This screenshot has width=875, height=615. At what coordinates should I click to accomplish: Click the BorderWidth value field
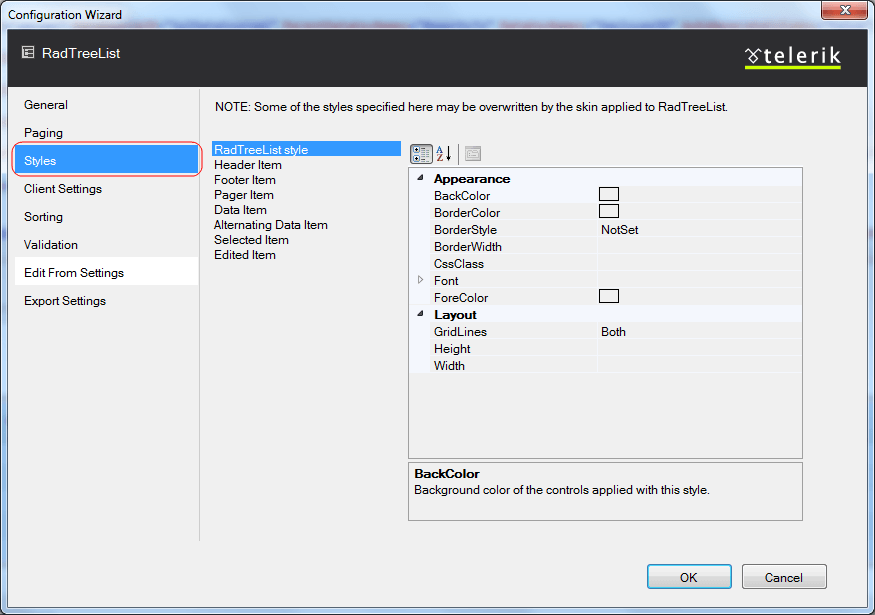[x=699, y=247]
